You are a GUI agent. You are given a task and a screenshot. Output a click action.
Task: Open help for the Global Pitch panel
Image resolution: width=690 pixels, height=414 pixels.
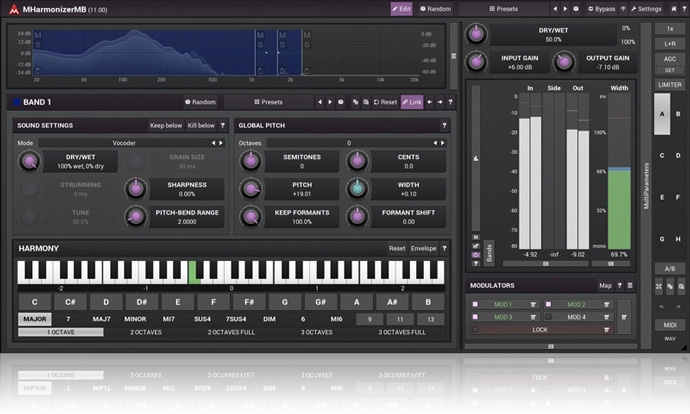(444, 126)
